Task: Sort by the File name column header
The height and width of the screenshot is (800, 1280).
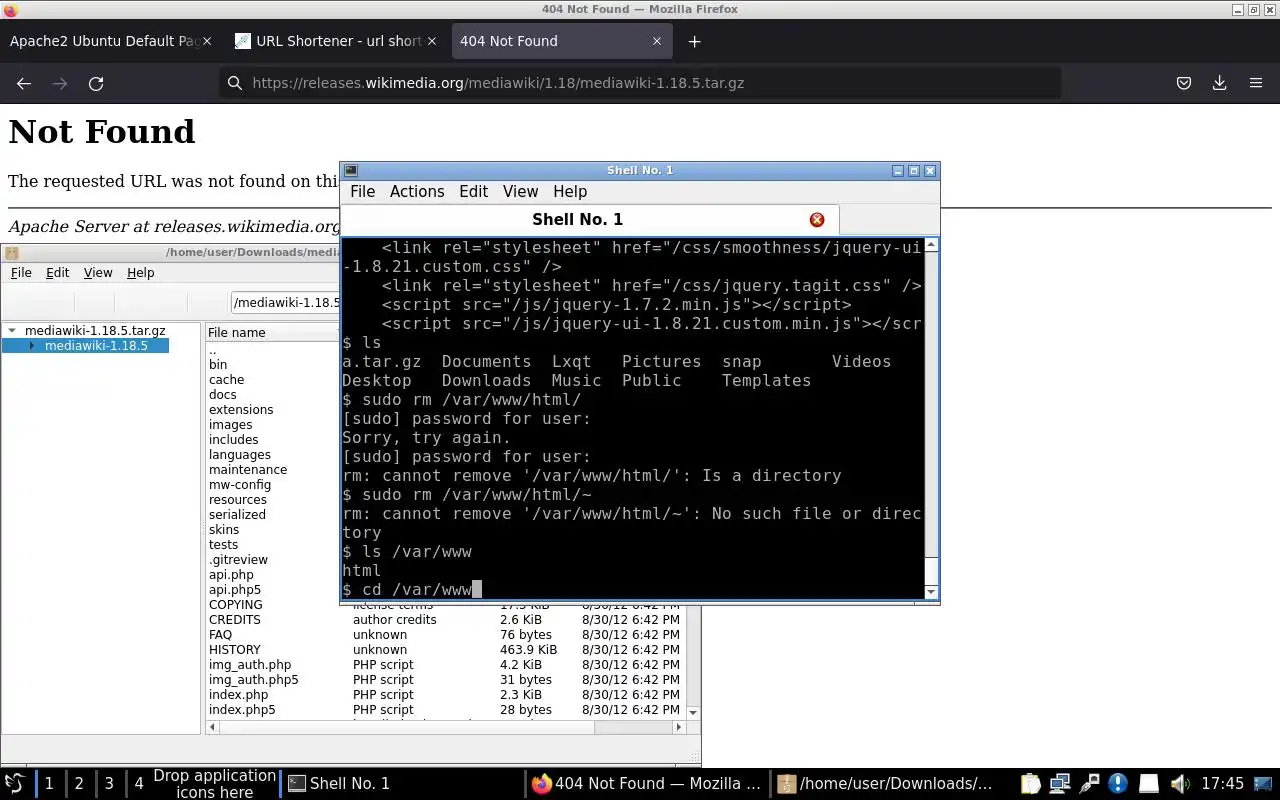Action: (272, 333)
